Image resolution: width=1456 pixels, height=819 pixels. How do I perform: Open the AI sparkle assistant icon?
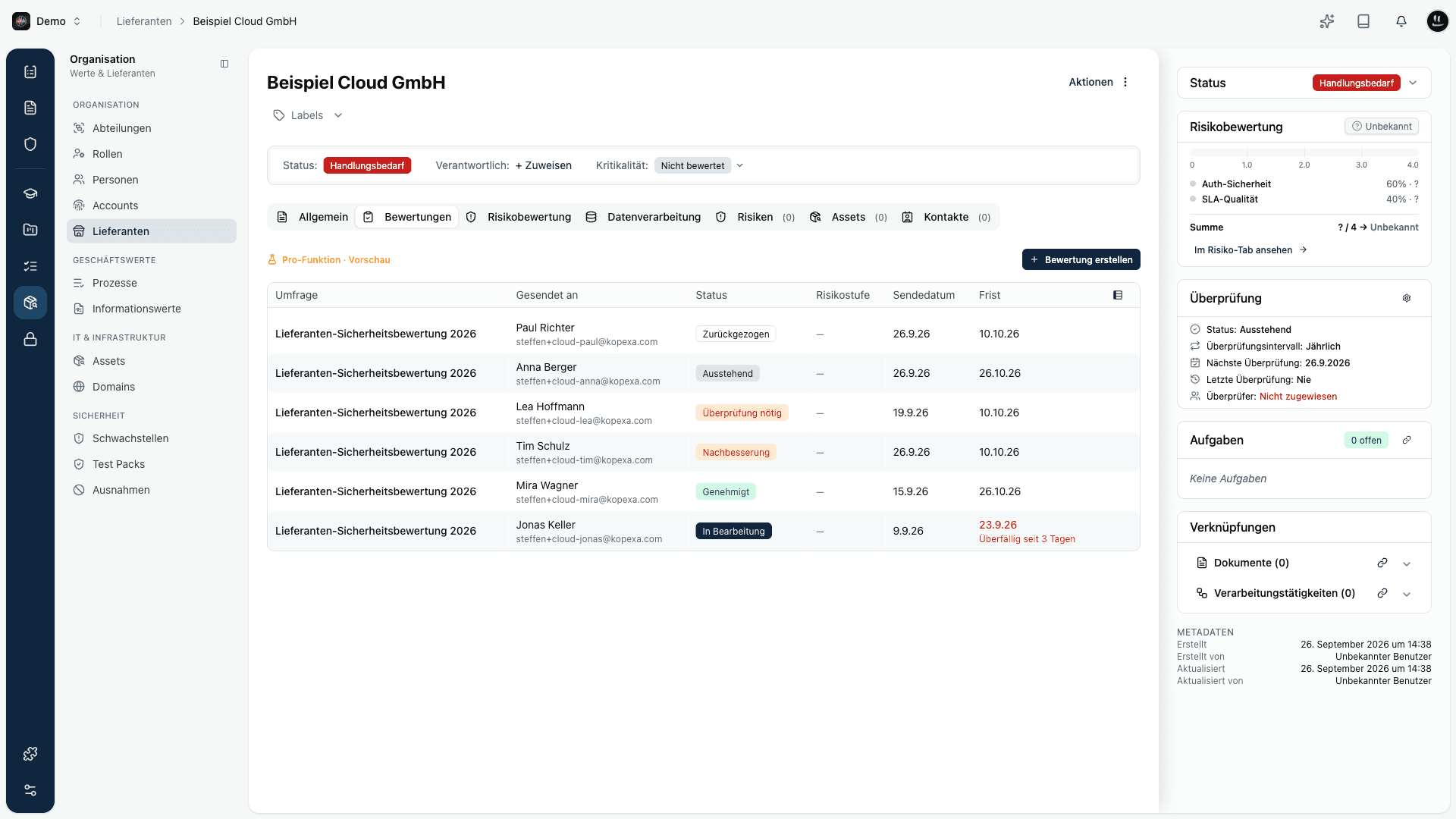point(1326,21)
